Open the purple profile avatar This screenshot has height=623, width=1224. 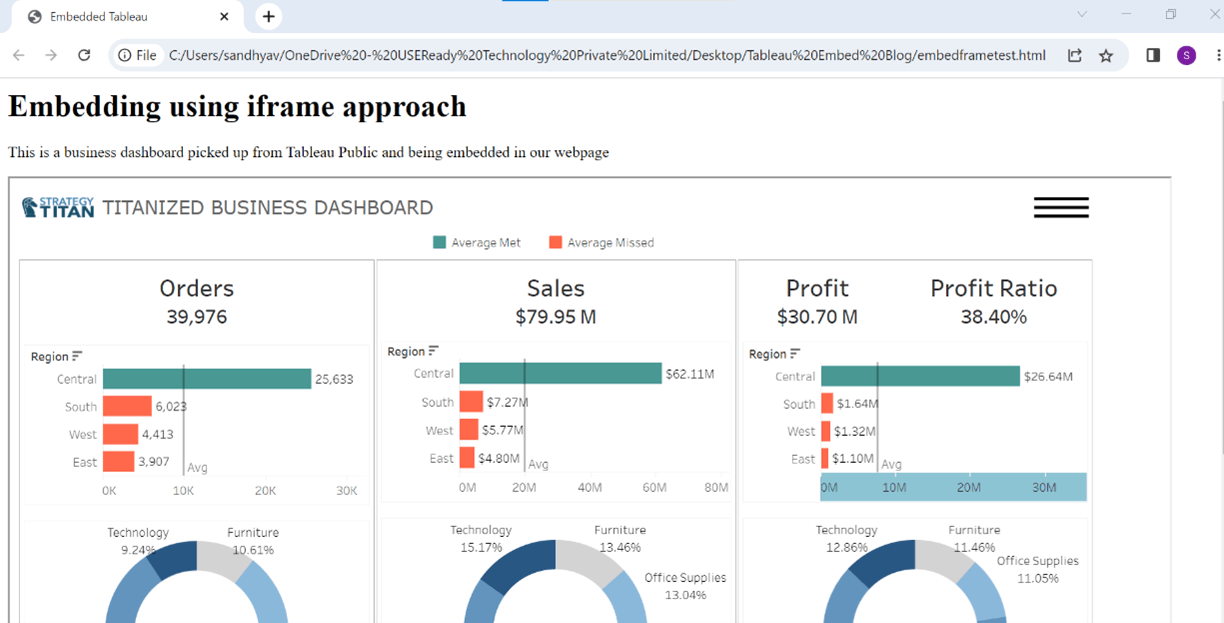(x=1186, y=55)
